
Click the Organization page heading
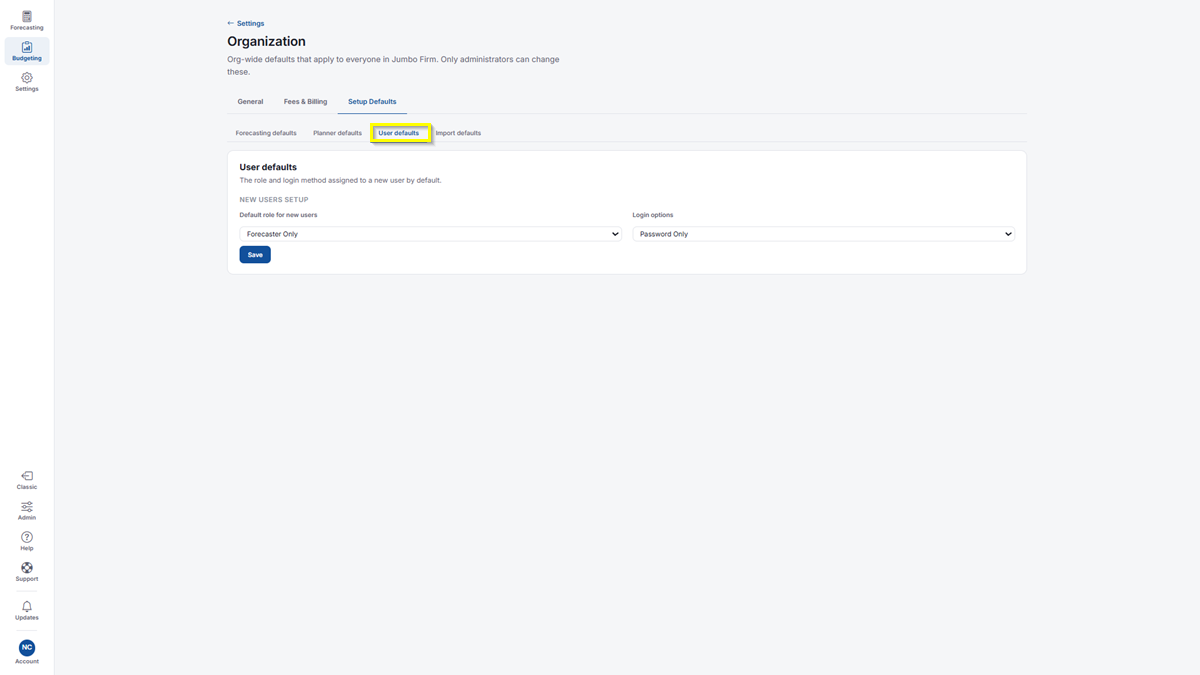tap(267, 42)
